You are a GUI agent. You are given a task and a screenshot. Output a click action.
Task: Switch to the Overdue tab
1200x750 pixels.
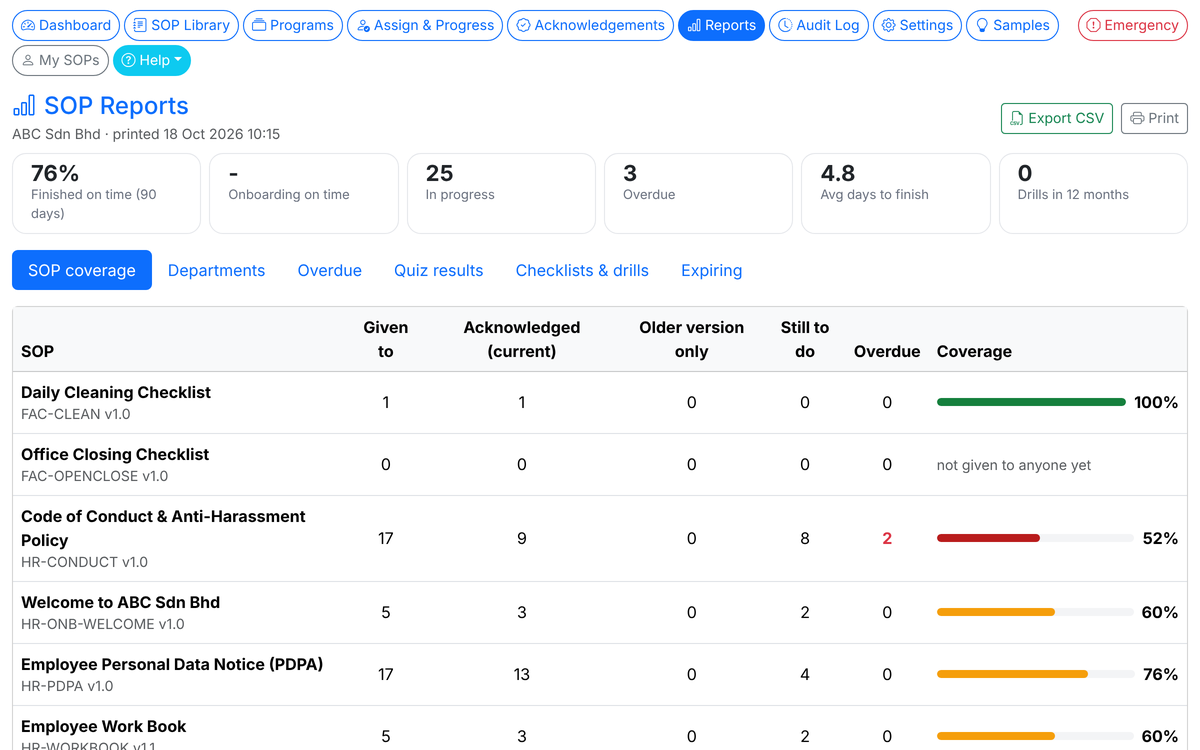(x=330, y=270)
